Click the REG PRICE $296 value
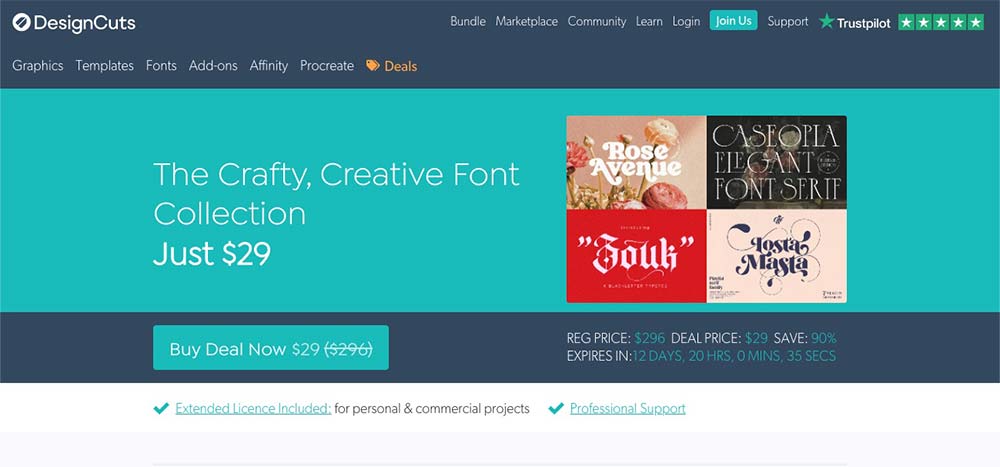1000x467 pixels. (x=650, y=338)
